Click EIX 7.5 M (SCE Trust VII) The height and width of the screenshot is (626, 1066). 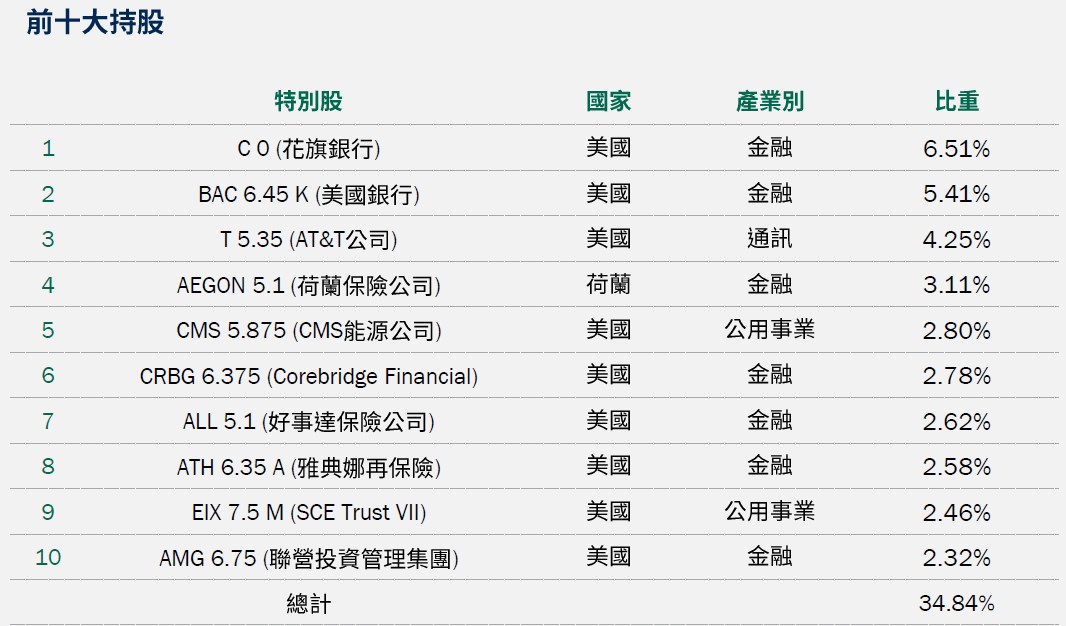(308, 513)
